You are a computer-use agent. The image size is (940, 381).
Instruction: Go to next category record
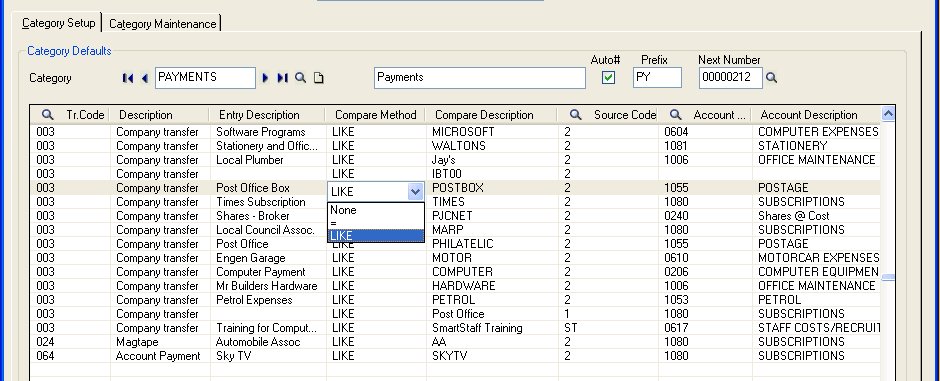tap(265, 78)
